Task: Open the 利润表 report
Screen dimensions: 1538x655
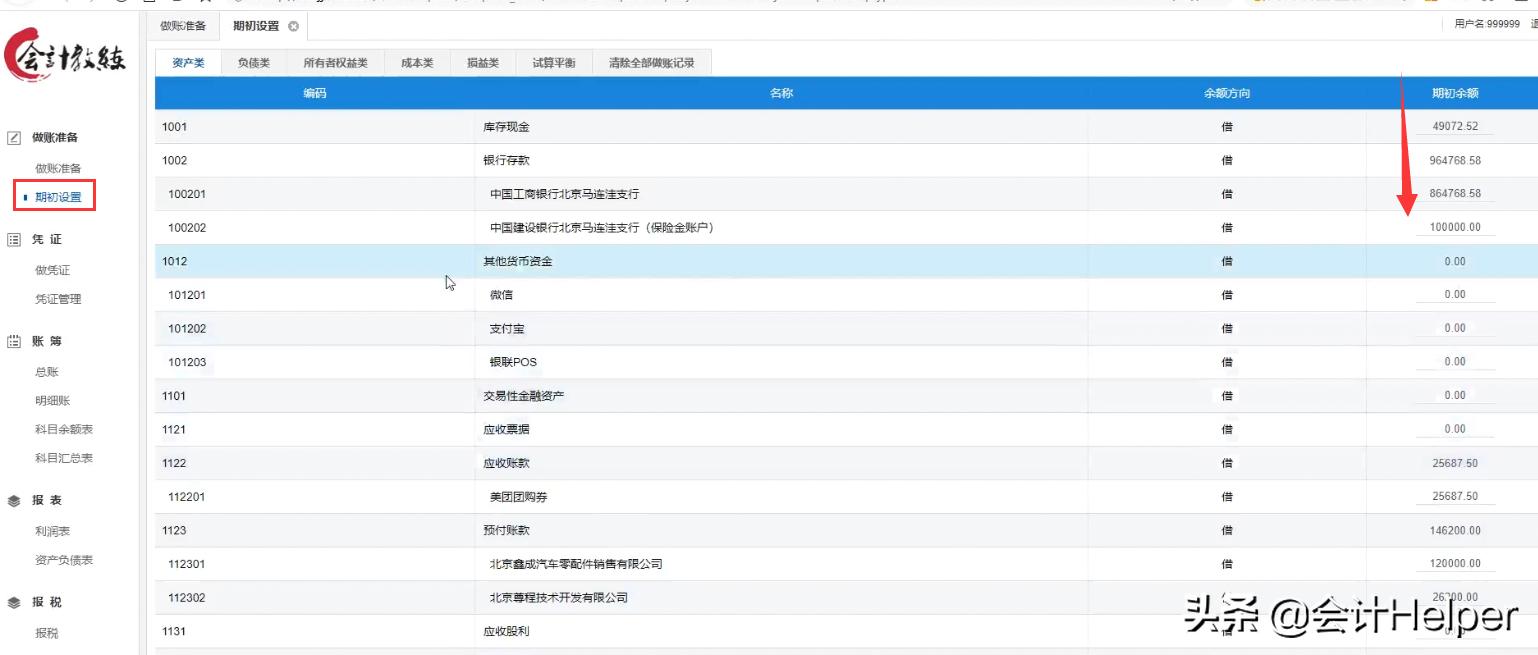Action: click(x=55, y=531)
